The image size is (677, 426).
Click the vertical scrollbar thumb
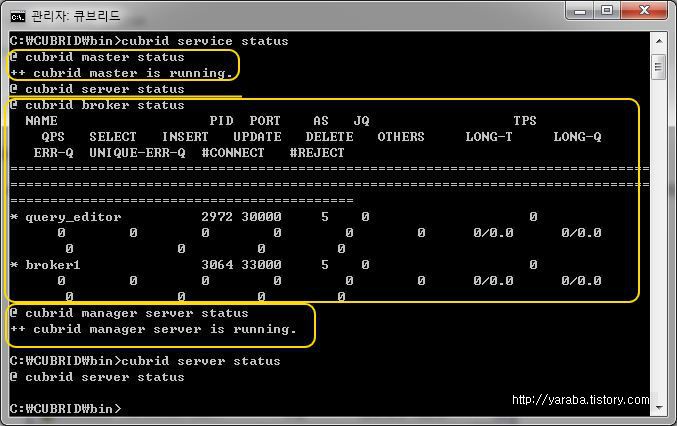pos(658,67)
